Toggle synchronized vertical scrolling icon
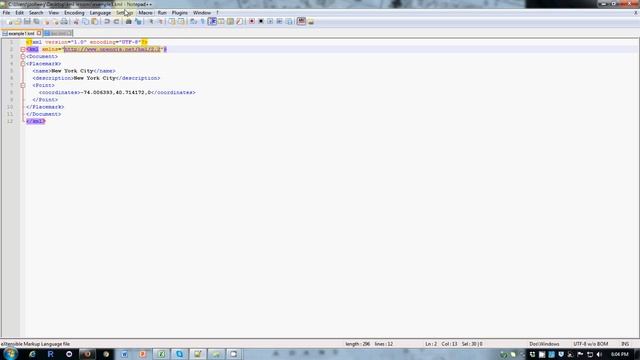The height and width of the screenshot is (360, 640). pos(172,21)
